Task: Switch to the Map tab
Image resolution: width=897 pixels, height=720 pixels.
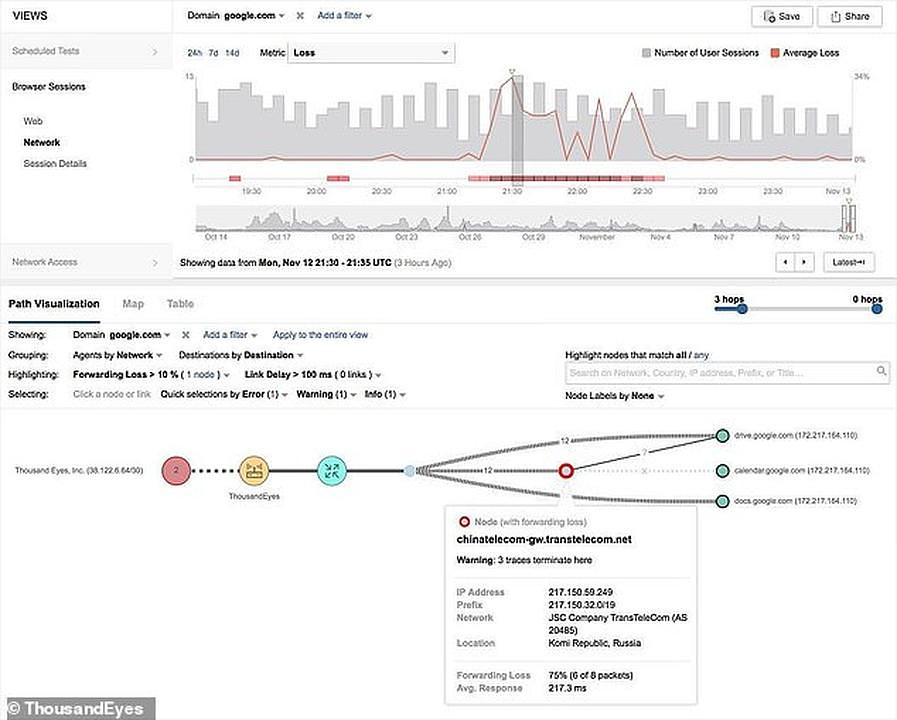Action: [x=133, y=304]
